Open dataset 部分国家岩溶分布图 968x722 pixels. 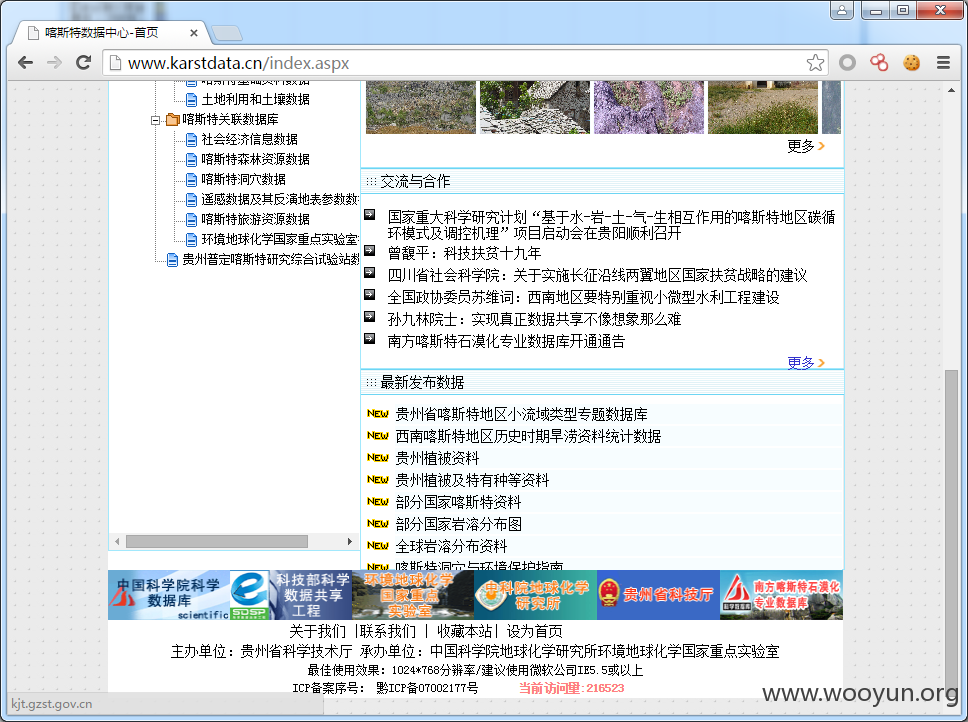click(x=458, y=524)
